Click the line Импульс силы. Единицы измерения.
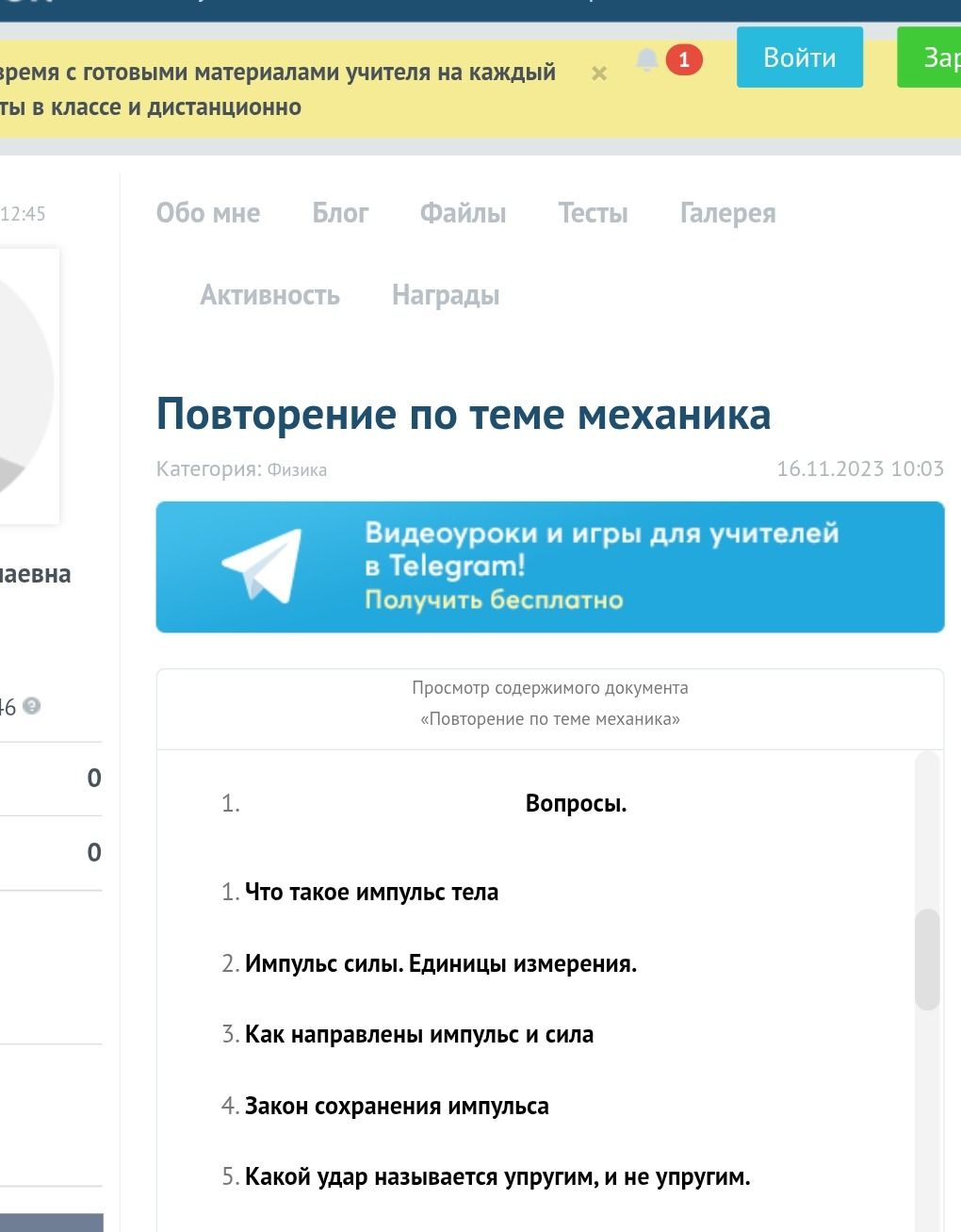The width and height of the screenshot is (961, 1232). (x=441, y=963)
